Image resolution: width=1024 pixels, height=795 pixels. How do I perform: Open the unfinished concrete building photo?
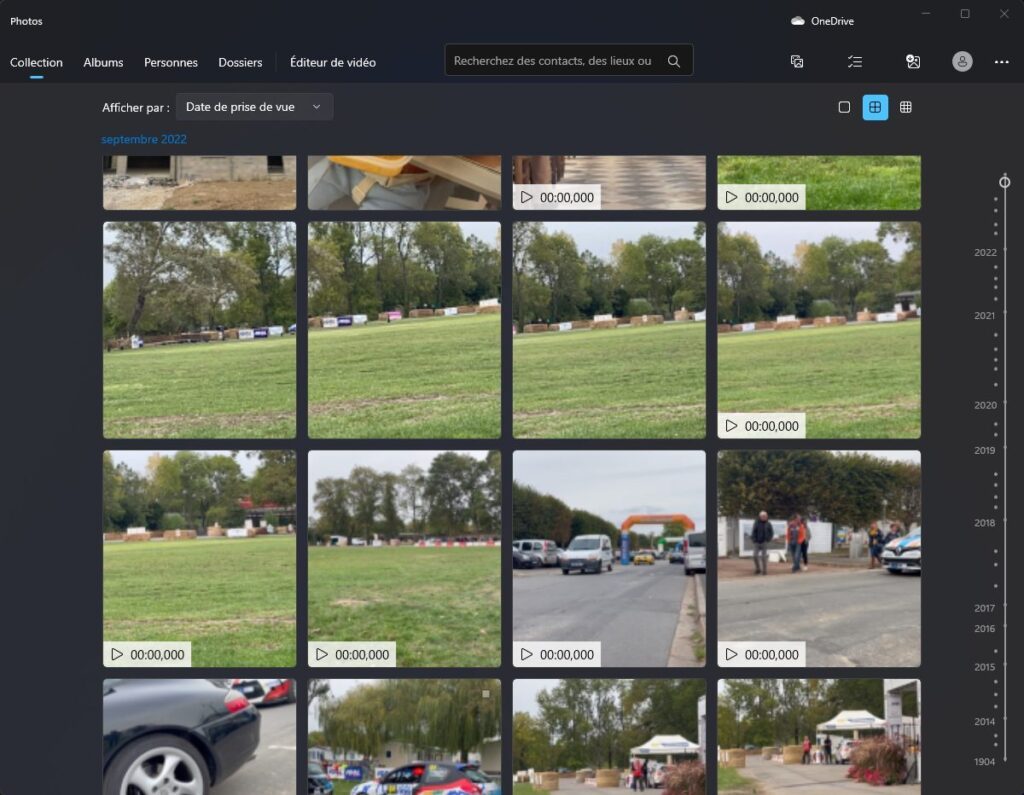point(199,182)
